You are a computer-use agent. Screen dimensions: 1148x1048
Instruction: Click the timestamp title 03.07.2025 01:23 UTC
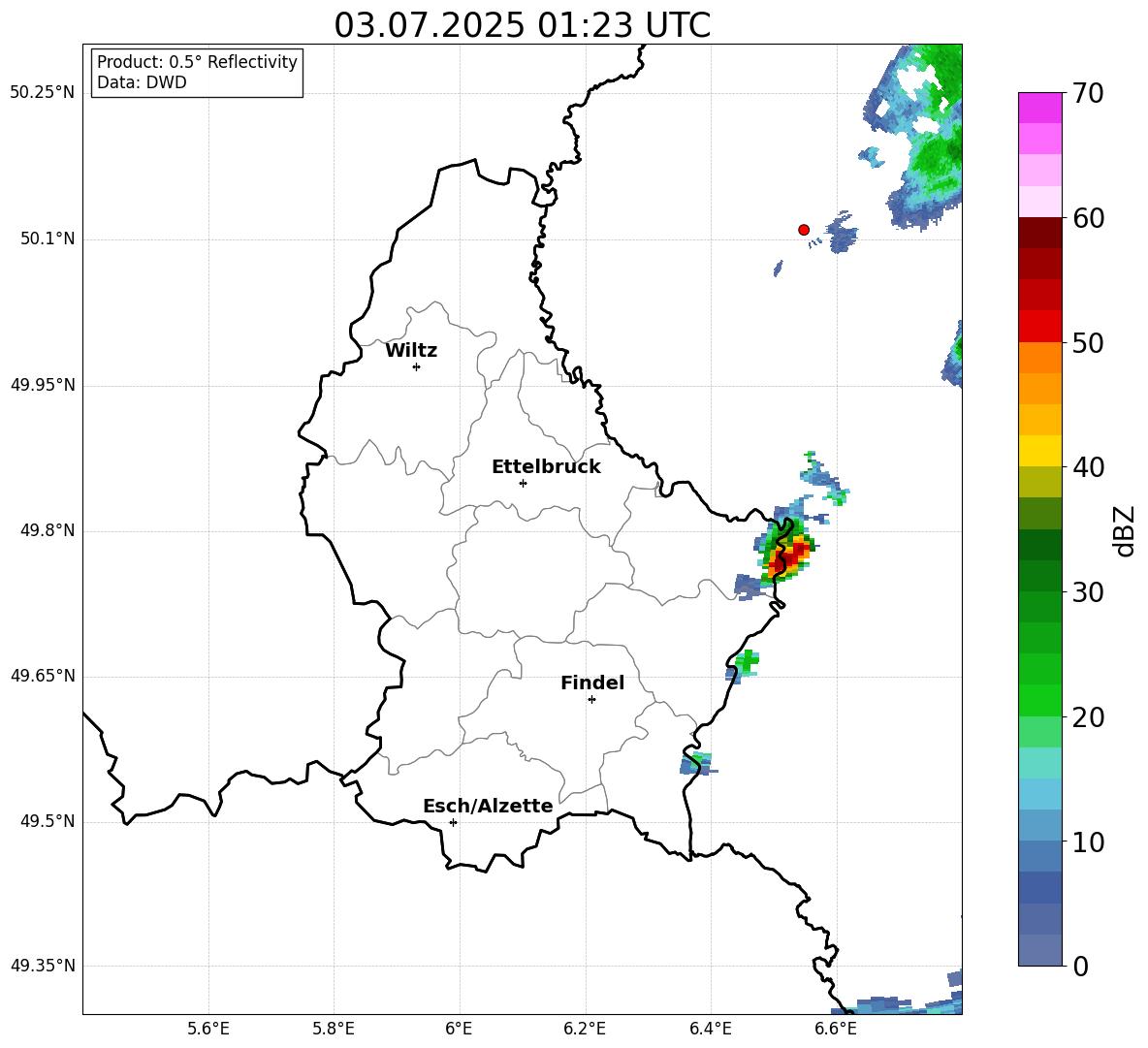(522, 25)
